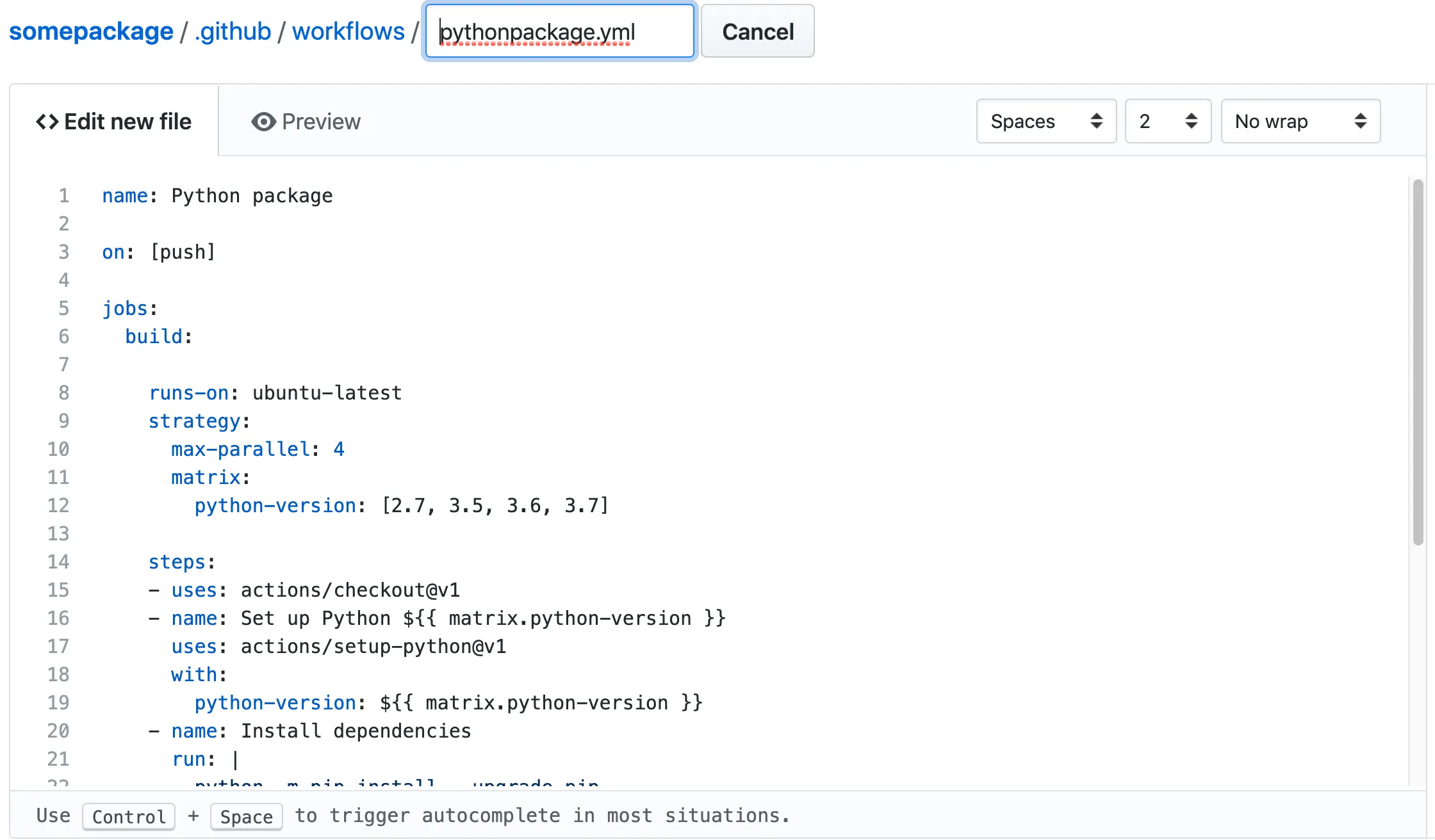Click the pythonpackage.yml filename field

click(560, 31)
